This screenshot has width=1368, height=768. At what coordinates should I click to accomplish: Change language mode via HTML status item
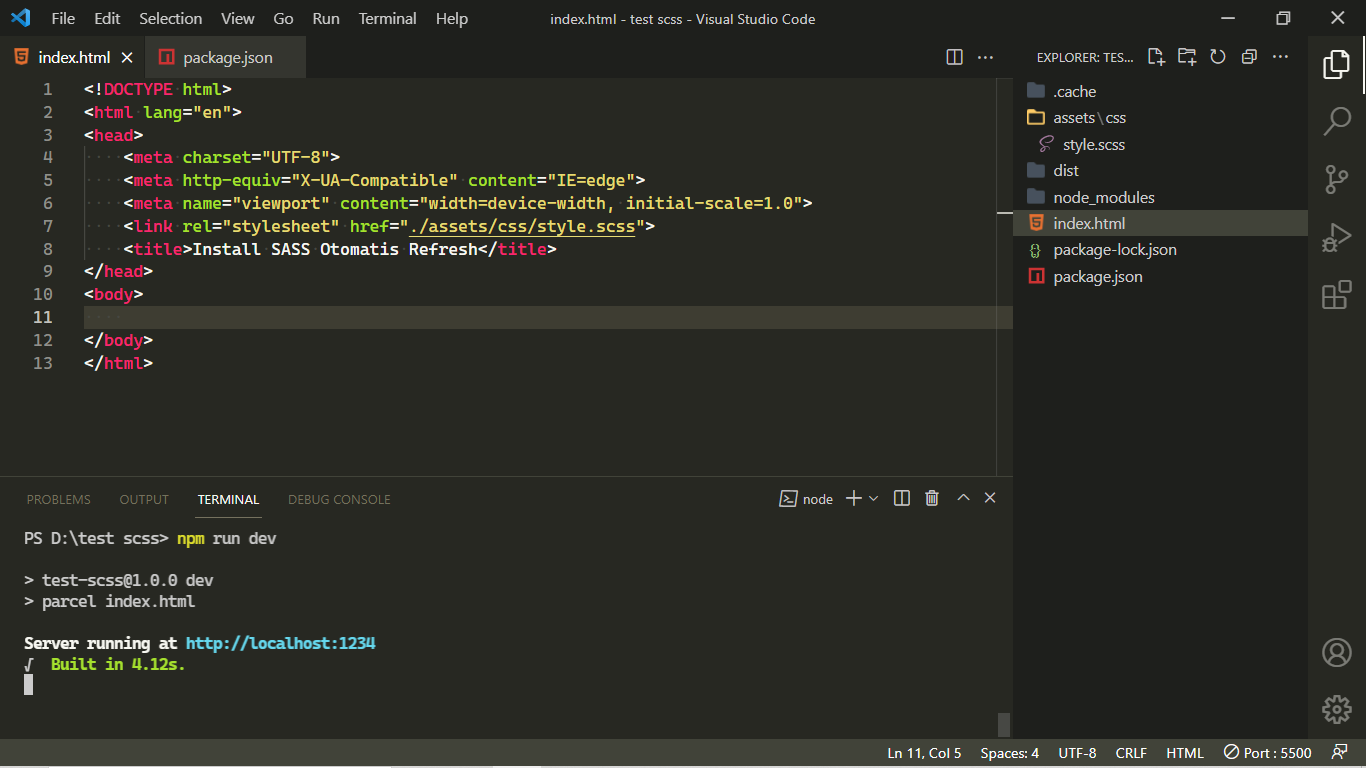click(x=1185, y=753)
